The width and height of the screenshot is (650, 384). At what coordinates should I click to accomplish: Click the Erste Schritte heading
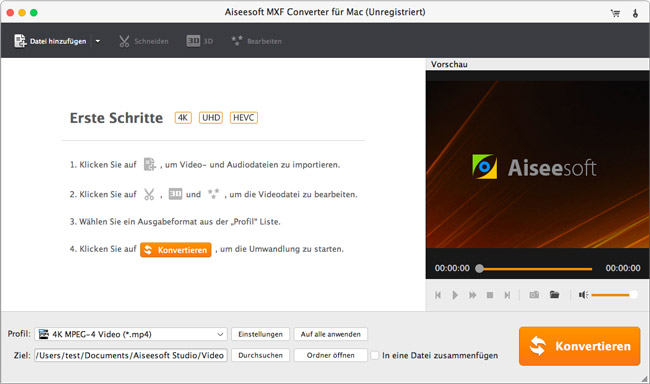point(116,118)
